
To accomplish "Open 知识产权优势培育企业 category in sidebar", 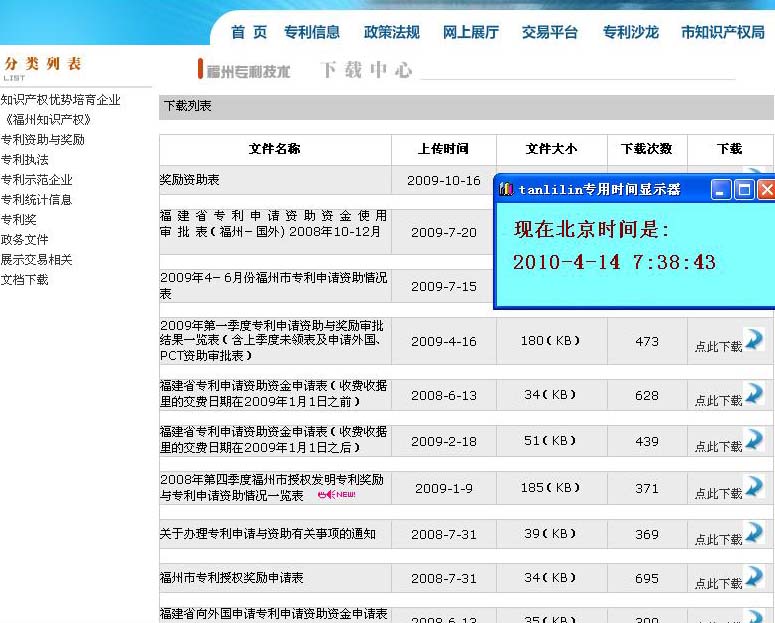I will pos(61,100).
